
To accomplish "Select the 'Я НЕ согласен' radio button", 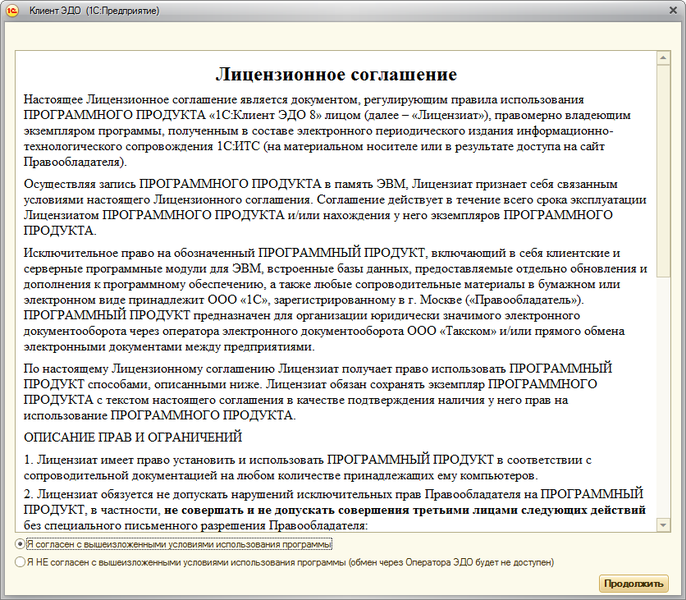I will [20, 562].
